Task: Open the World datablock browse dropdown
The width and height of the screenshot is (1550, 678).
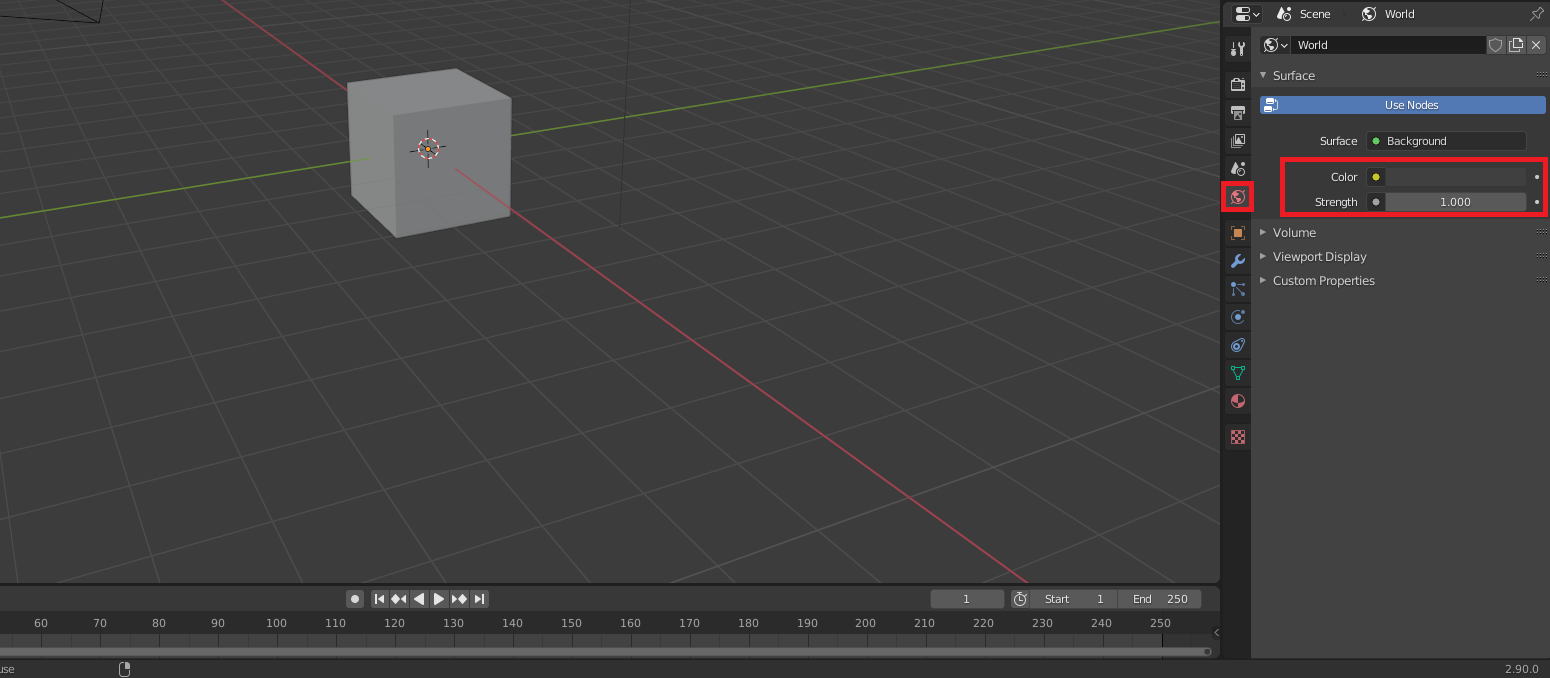Action: [1275, 45]
